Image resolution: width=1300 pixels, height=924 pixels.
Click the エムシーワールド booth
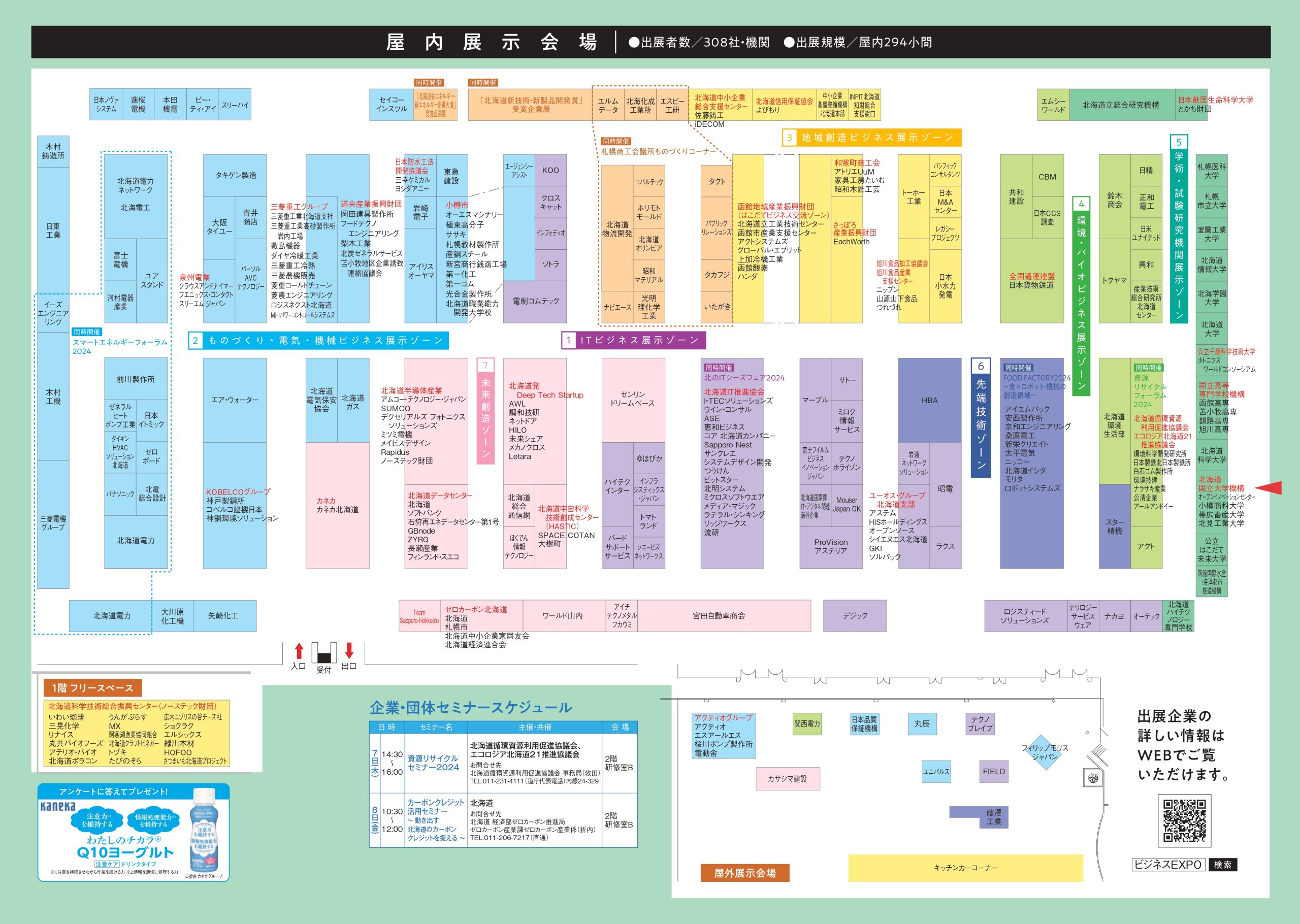tap(1053, 105)
